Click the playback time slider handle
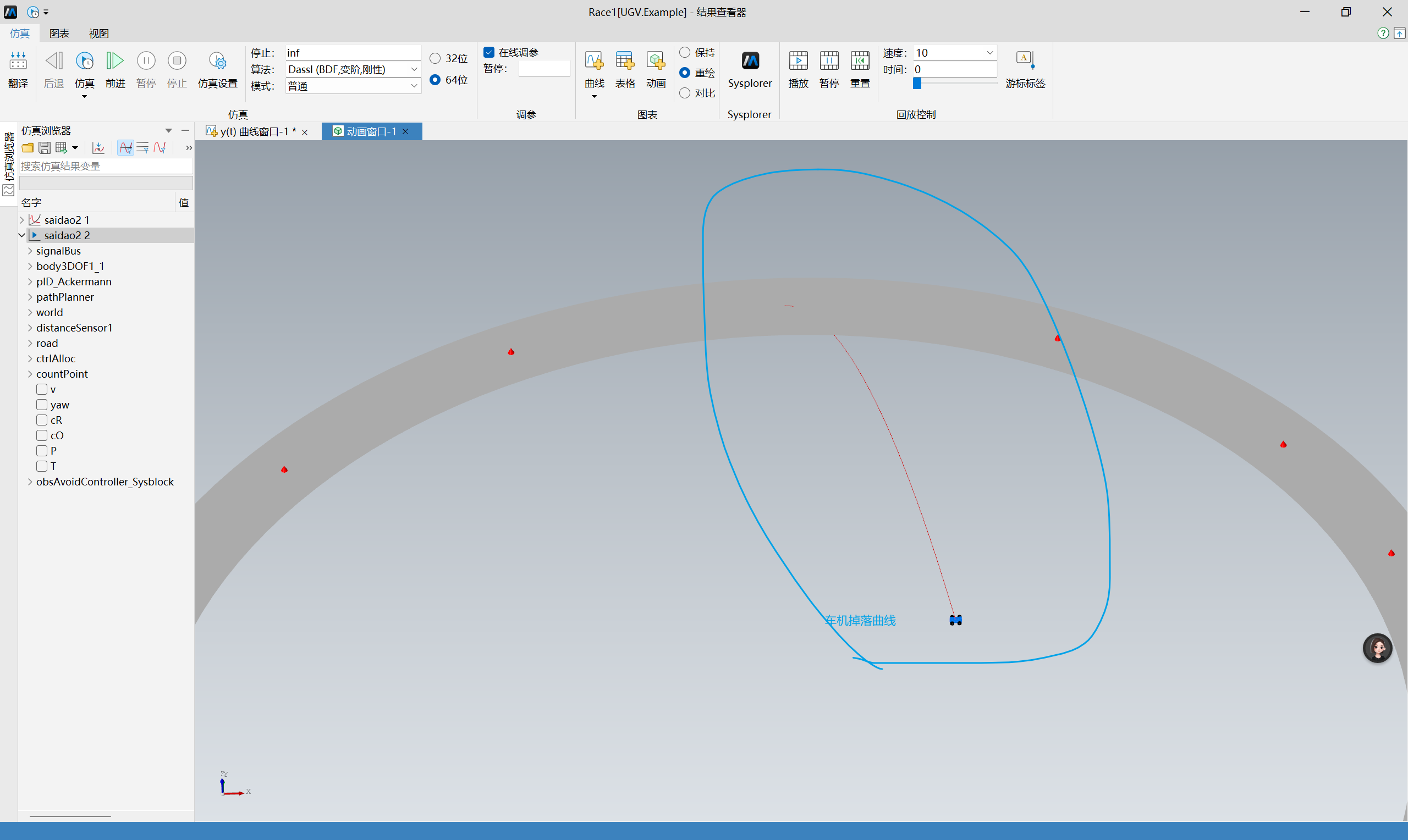Image resolution: width=1408 pixels, height=840 pixels. (x=917, y=83)
